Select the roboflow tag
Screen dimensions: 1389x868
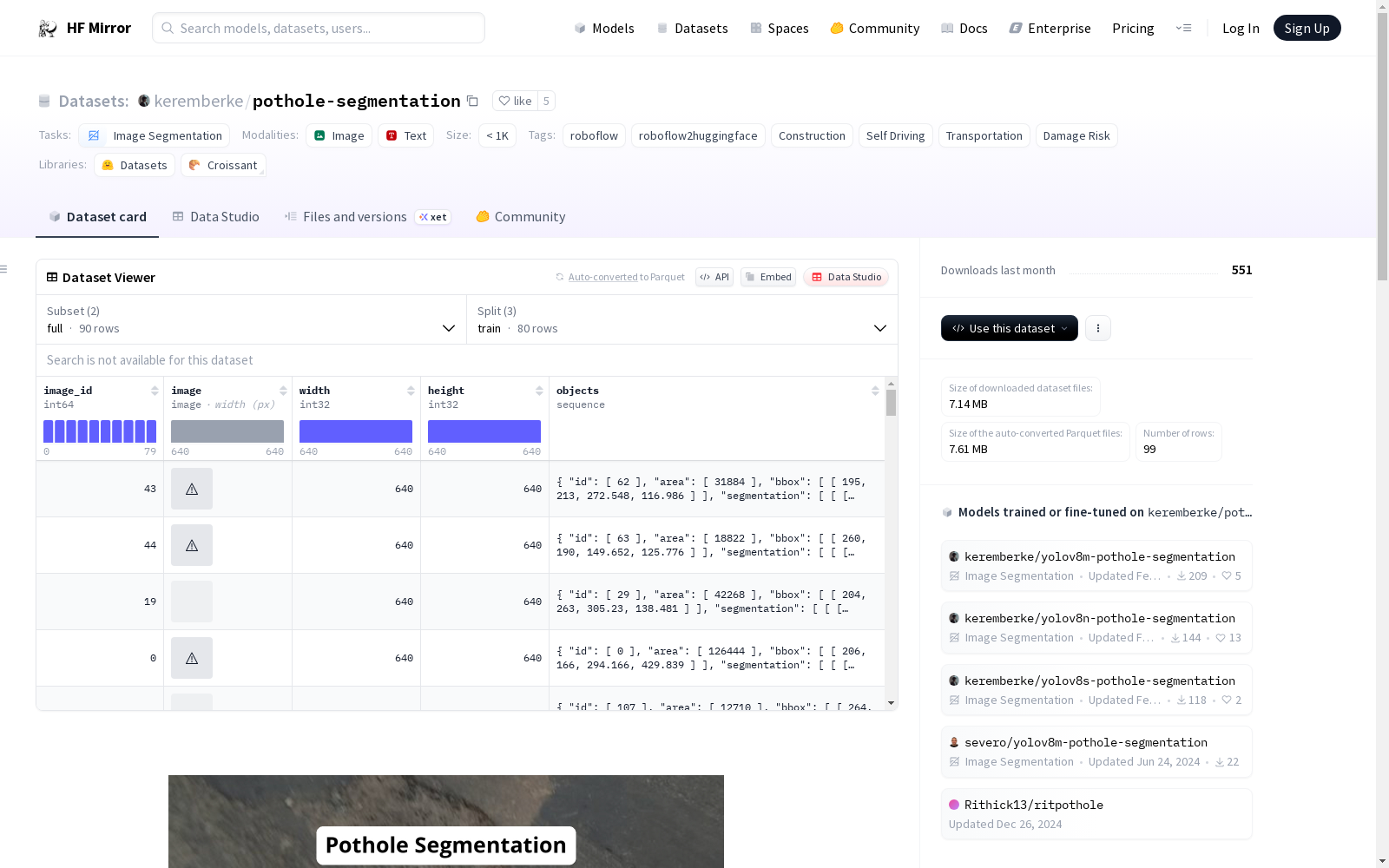(x=594, y=135)
